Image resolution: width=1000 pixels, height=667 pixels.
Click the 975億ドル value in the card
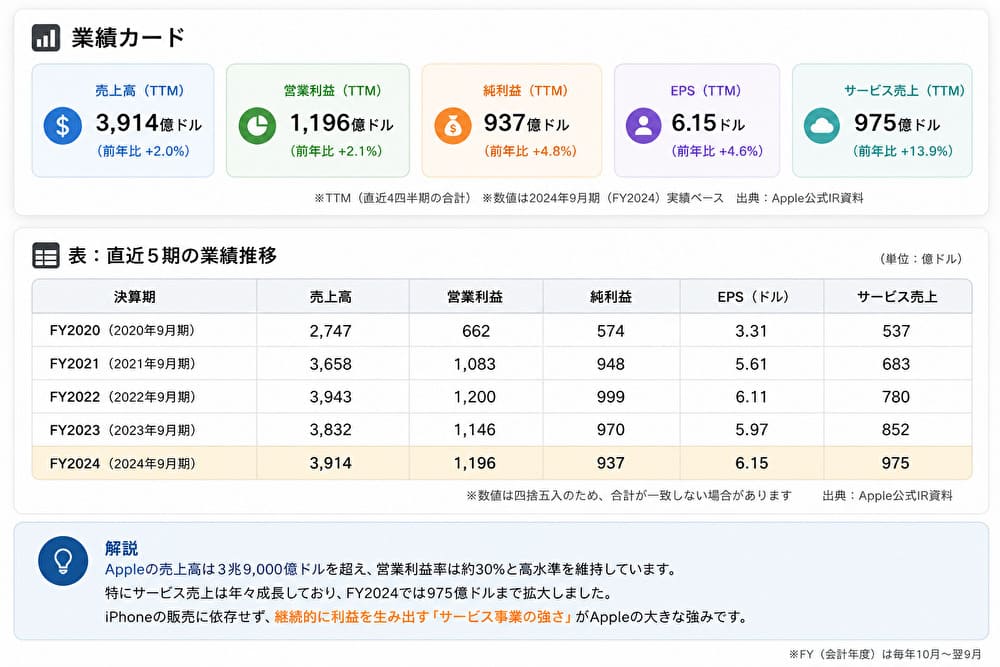click(x=897, y=122)
